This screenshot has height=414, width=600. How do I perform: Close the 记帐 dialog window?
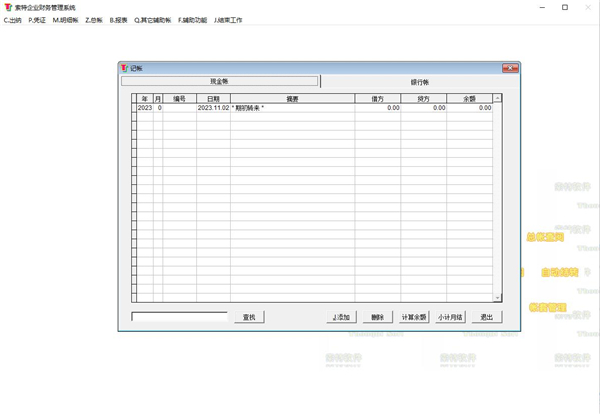click(x=510, y=68)
